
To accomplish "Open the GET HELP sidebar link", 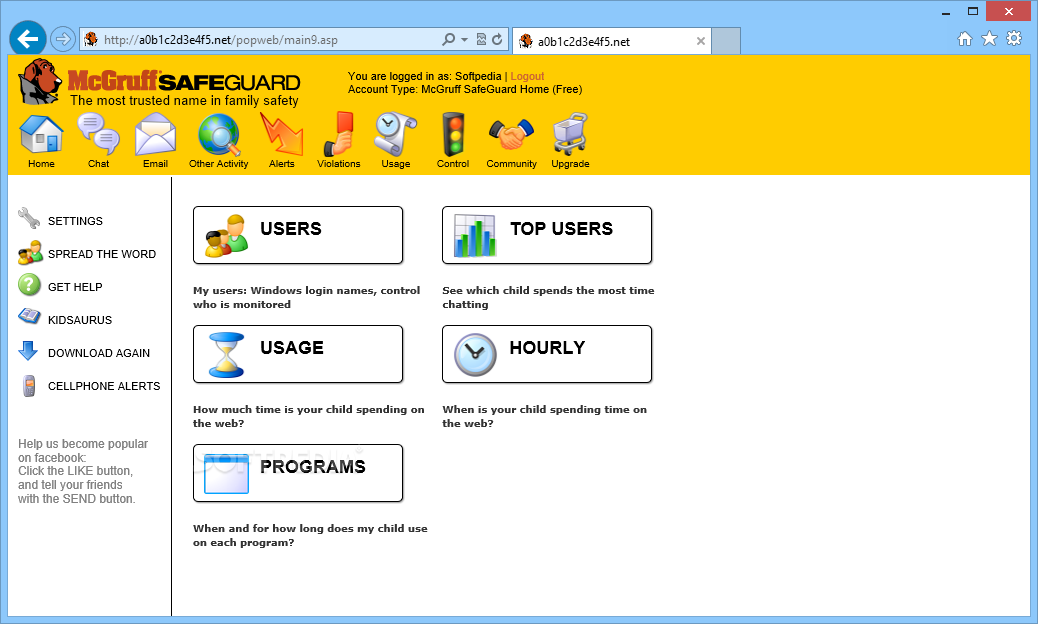I will pos(75,287).
